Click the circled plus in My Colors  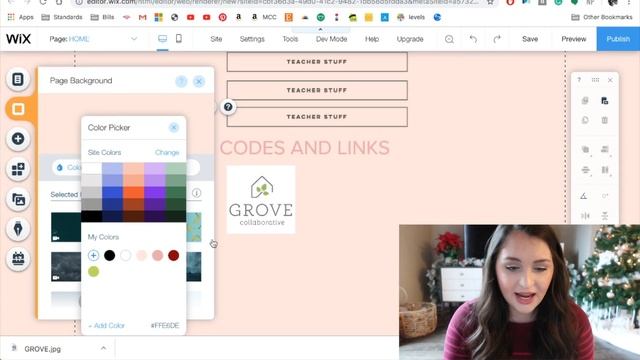click(93, 256)
